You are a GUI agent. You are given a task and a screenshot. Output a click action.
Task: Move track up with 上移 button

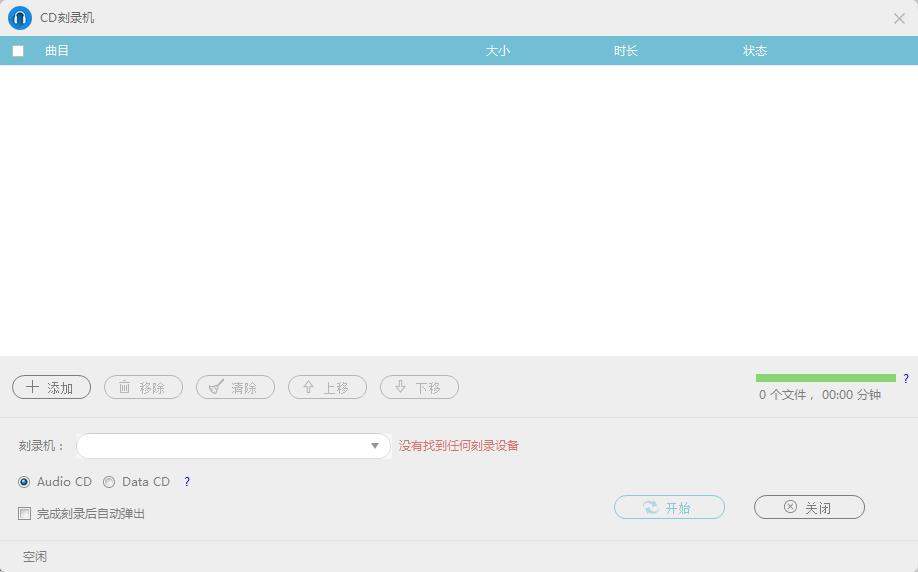pyautogui.click(x=327, y=387)
